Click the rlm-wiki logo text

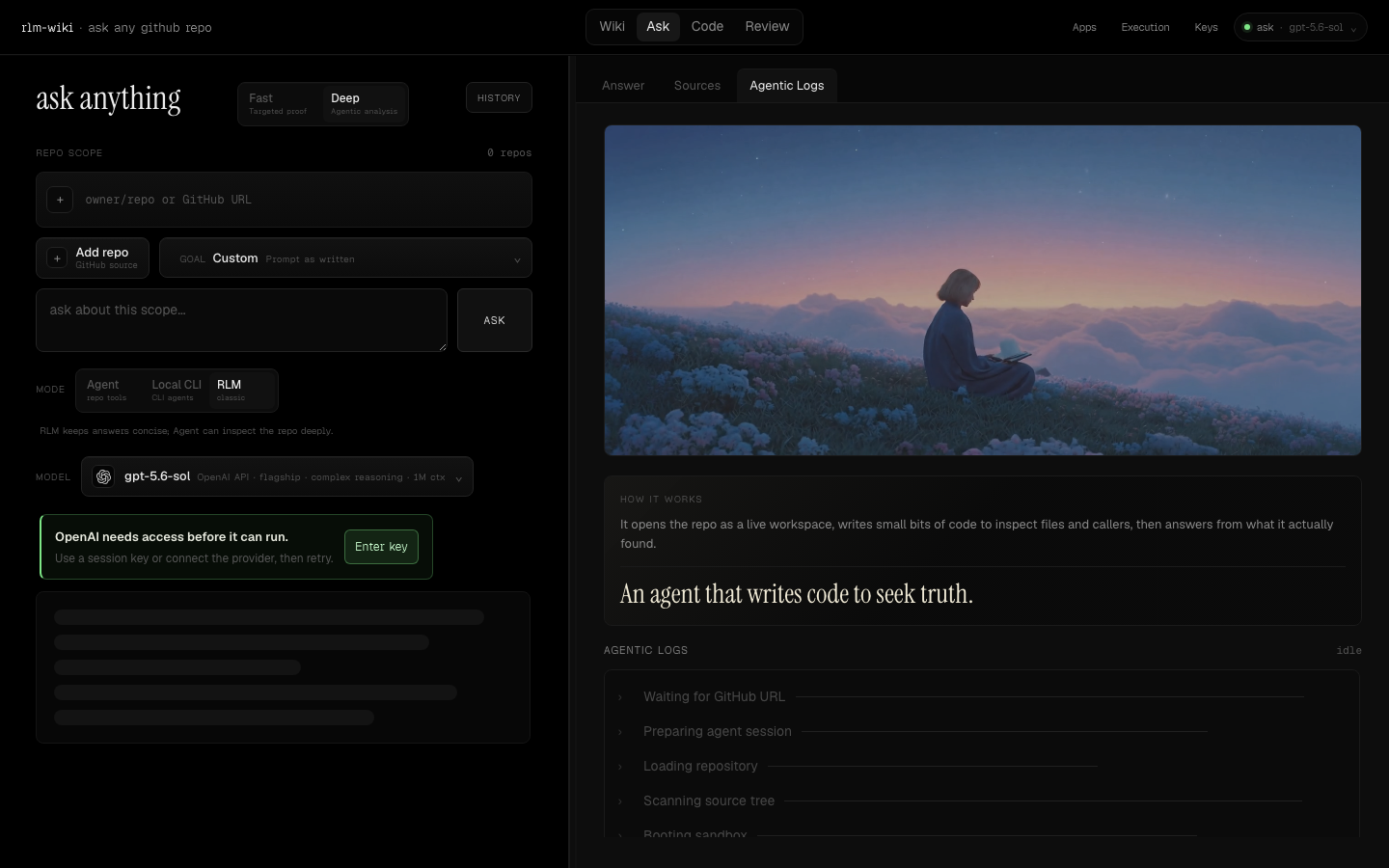[47, 28]
